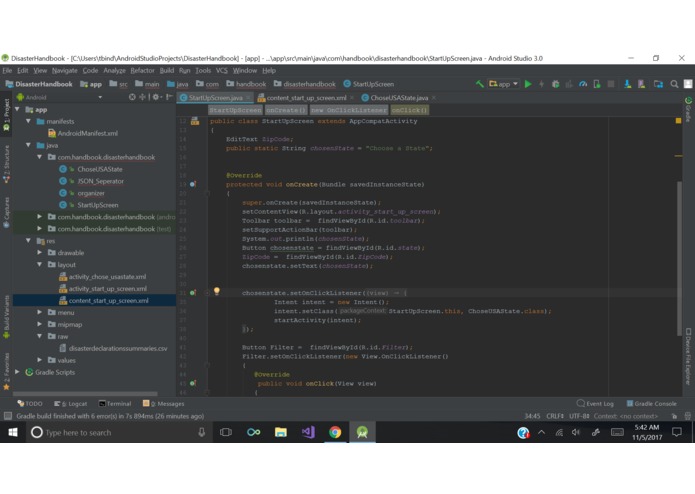Expand the mipmap folder
The height and width of the screenshot is (494, 695).
coord(39,324)
